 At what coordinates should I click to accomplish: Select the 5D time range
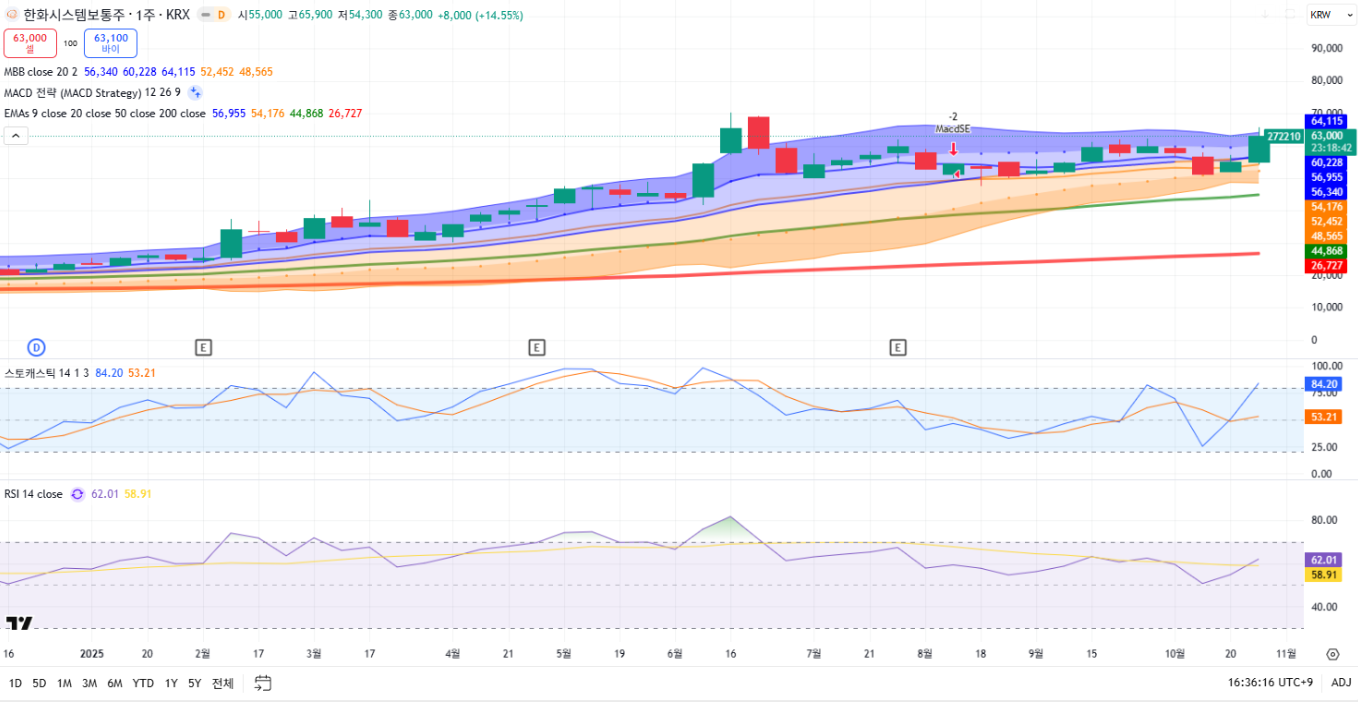tap(39, 683)
